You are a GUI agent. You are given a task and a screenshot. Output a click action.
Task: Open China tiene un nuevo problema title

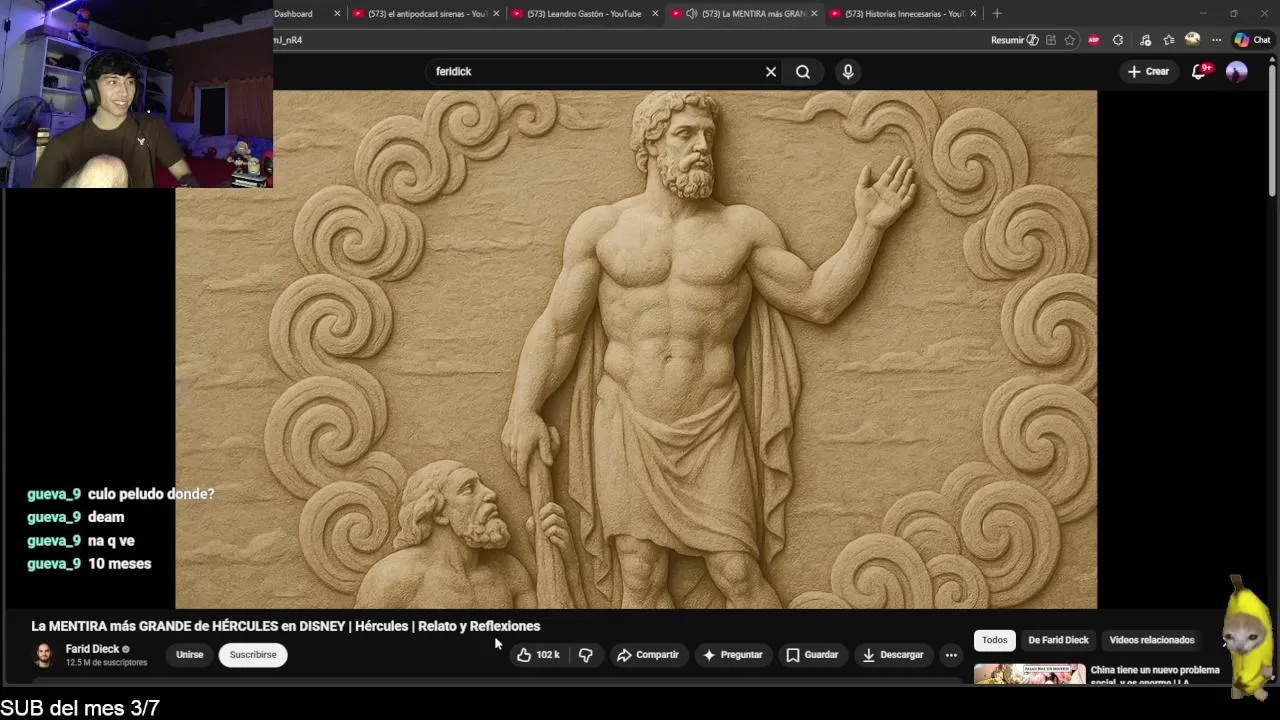tap(1155, 675)
